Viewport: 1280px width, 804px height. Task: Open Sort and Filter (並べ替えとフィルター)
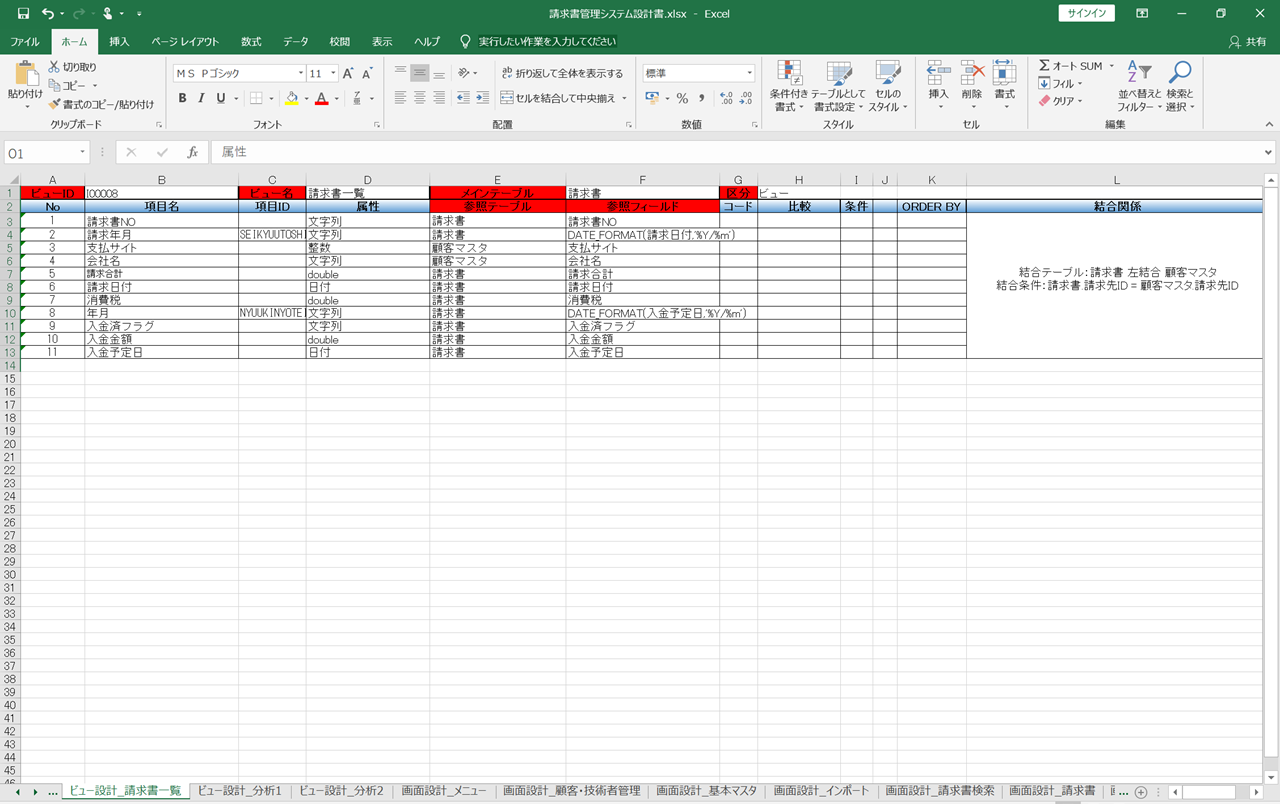1140,86
